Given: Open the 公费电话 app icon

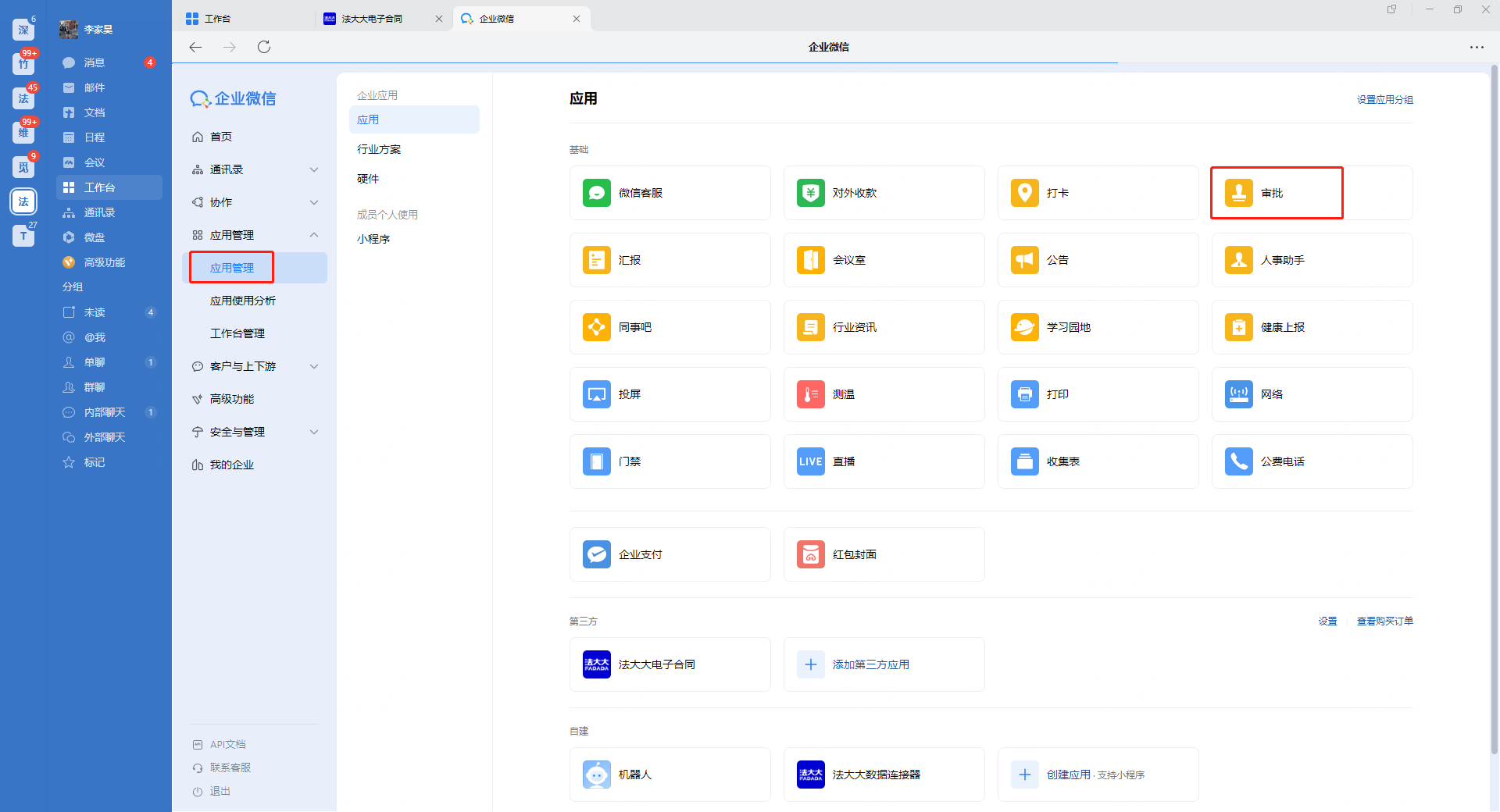Looking at the screenshot, I should (1238, 461).
